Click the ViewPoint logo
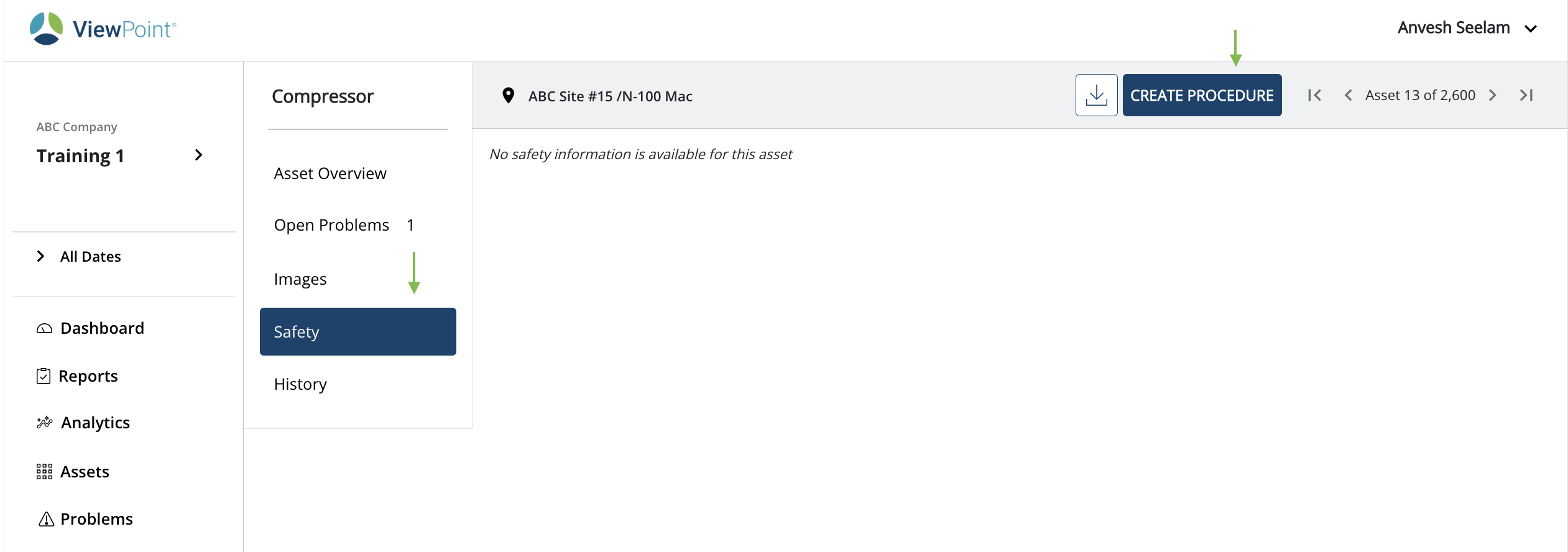 click(x=103, y=29)
